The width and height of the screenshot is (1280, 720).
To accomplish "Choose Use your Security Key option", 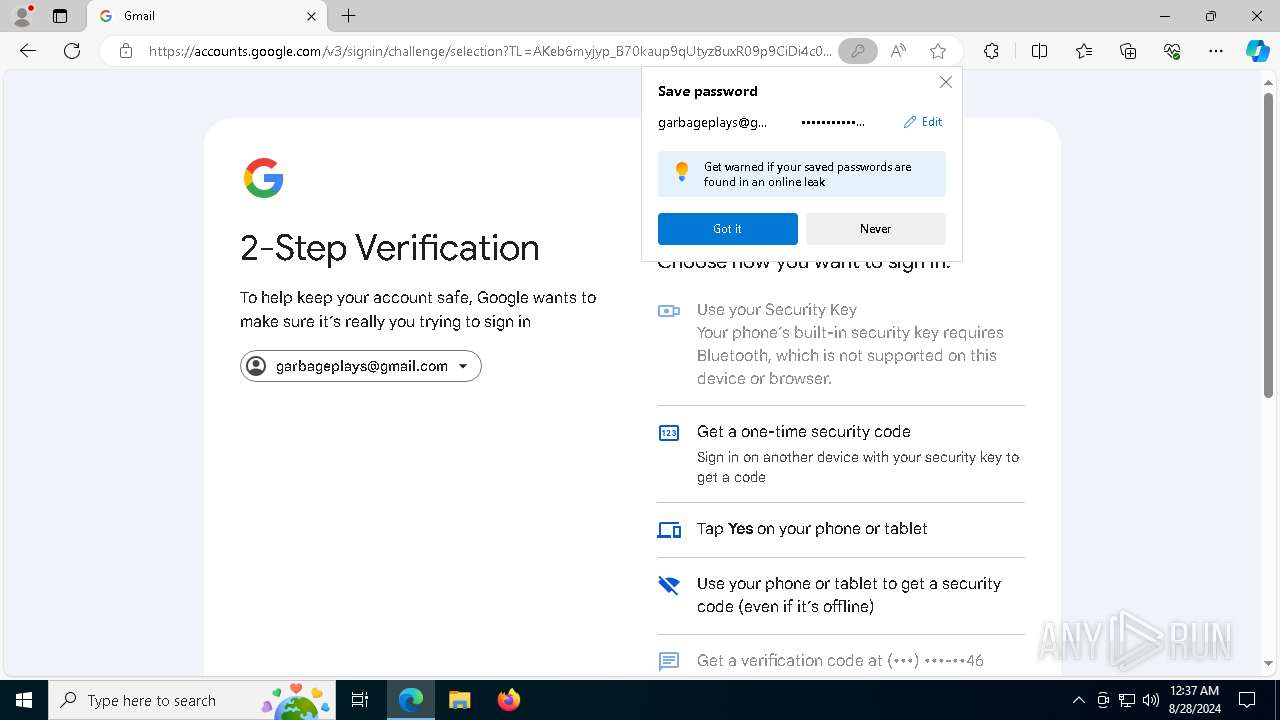I will pos(840,344).
